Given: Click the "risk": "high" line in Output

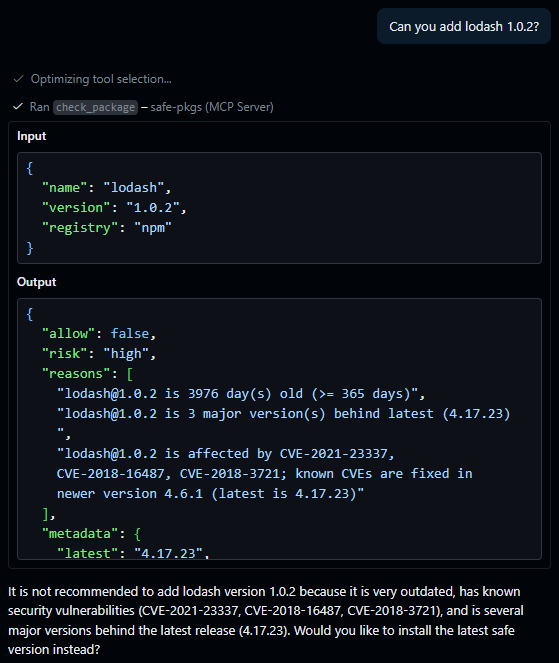Looking at the screenshot, I should (99, 353).
